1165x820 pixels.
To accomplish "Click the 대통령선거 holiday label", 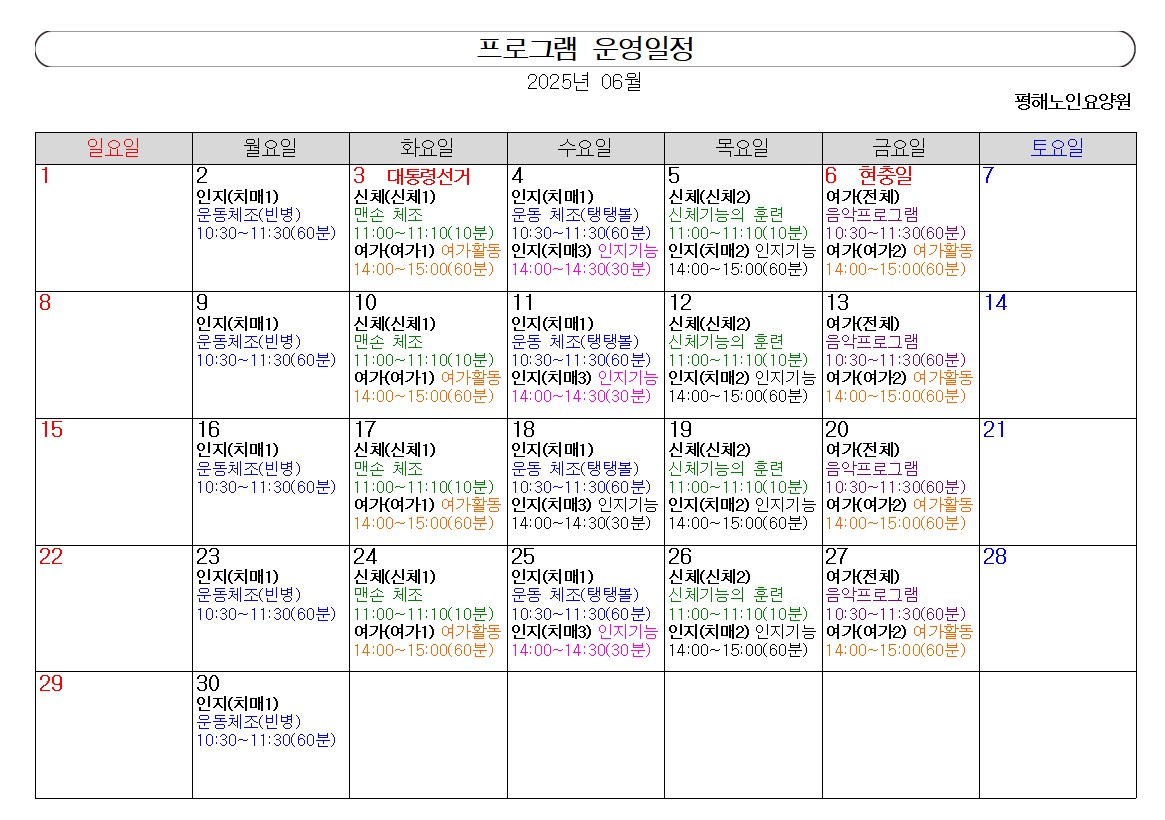I will (x=429, y=176).
